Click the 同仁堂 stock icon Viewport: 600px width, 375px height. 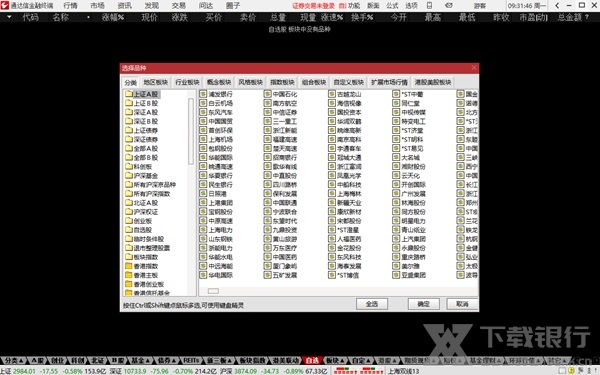click(396, 103)
